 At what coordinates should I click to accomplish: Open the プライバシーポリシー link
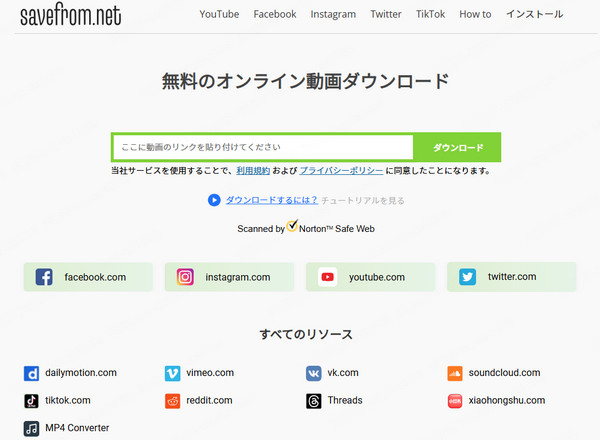(x=341, y=171)
